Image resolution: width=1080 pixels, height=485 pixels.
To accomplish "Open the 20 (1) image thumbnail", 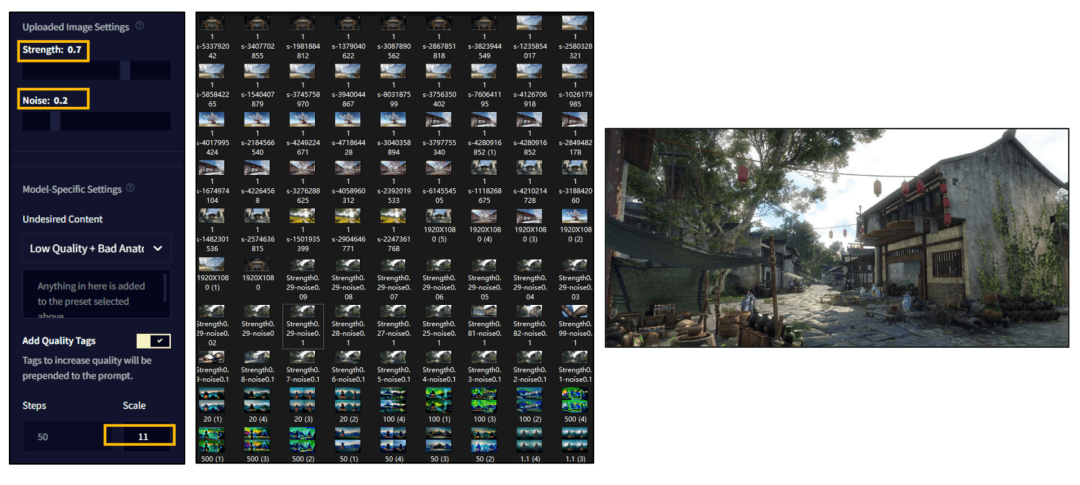I will (211, 404).
